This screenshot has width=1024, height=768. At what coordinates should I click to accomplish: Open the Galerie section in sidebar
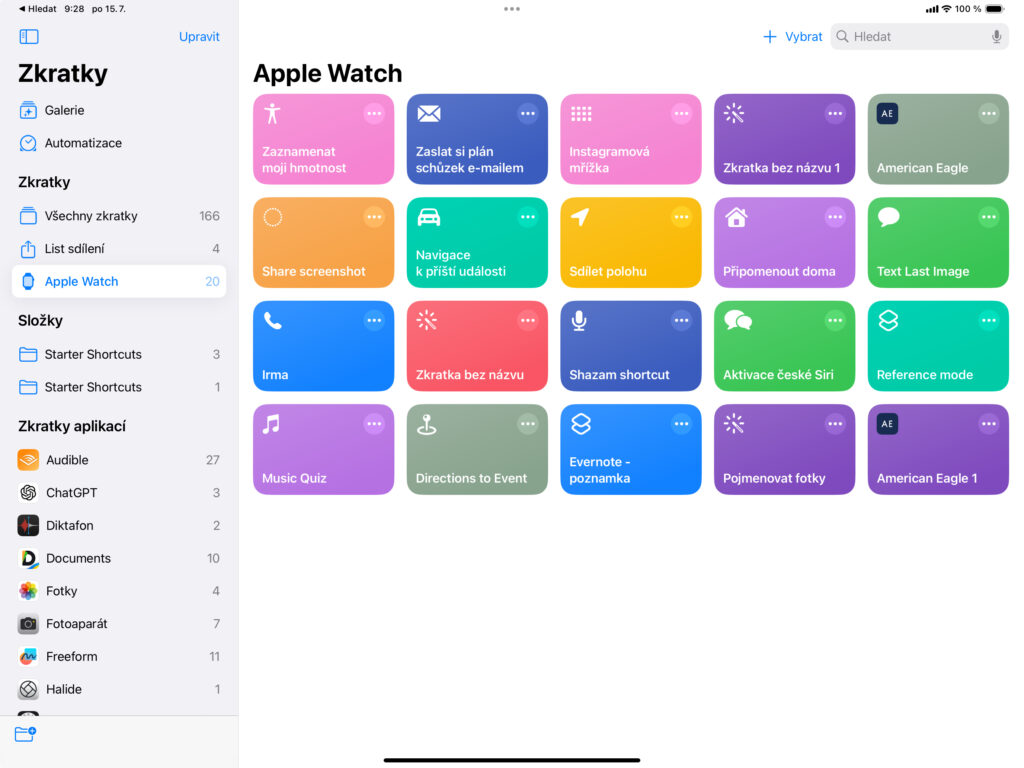[64, 110]
